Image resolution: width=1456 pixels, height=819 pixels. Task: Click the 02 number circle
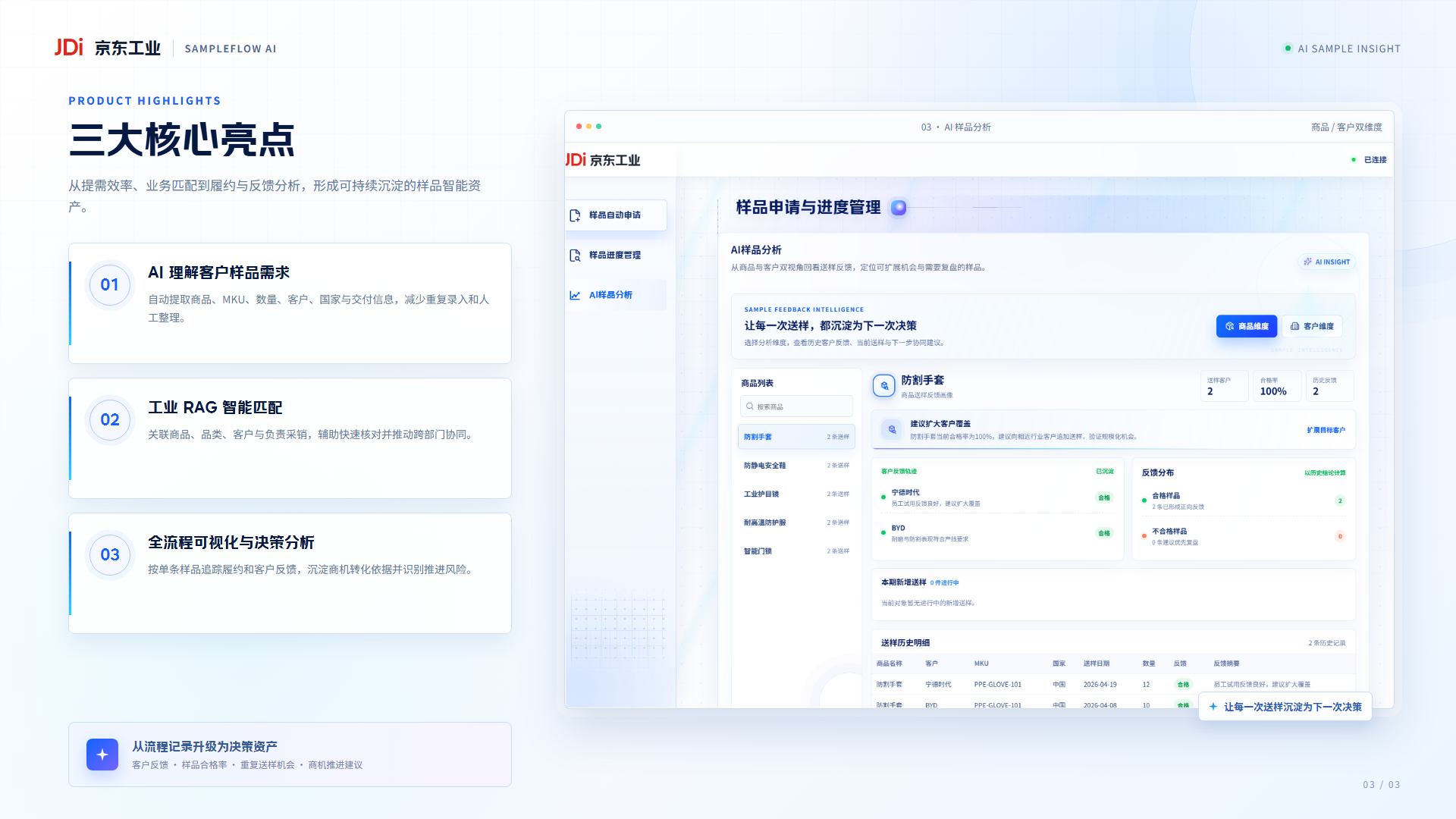(x=110, y=419)
